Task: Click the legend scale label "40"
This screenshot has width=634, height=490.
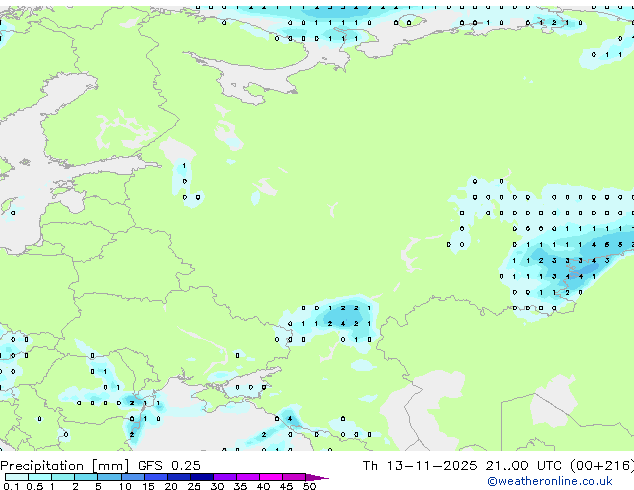Action: coord(263,486)
